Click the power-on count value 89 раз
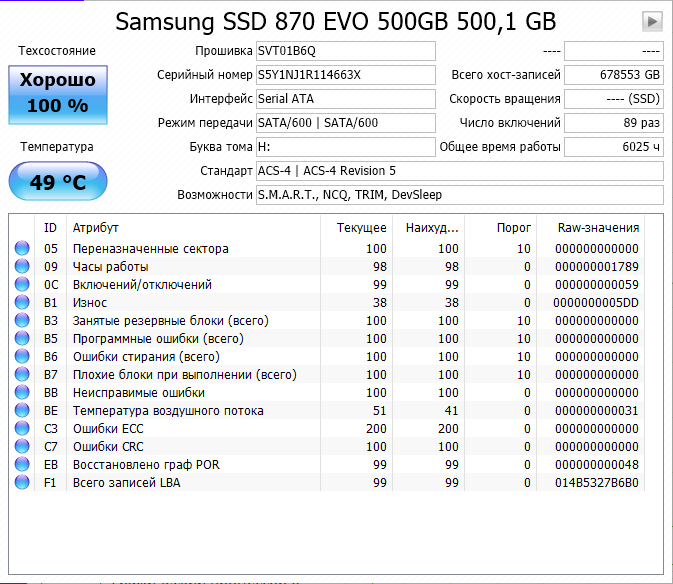The width and height of the screenshot is (673, 584). pos(614,123)
